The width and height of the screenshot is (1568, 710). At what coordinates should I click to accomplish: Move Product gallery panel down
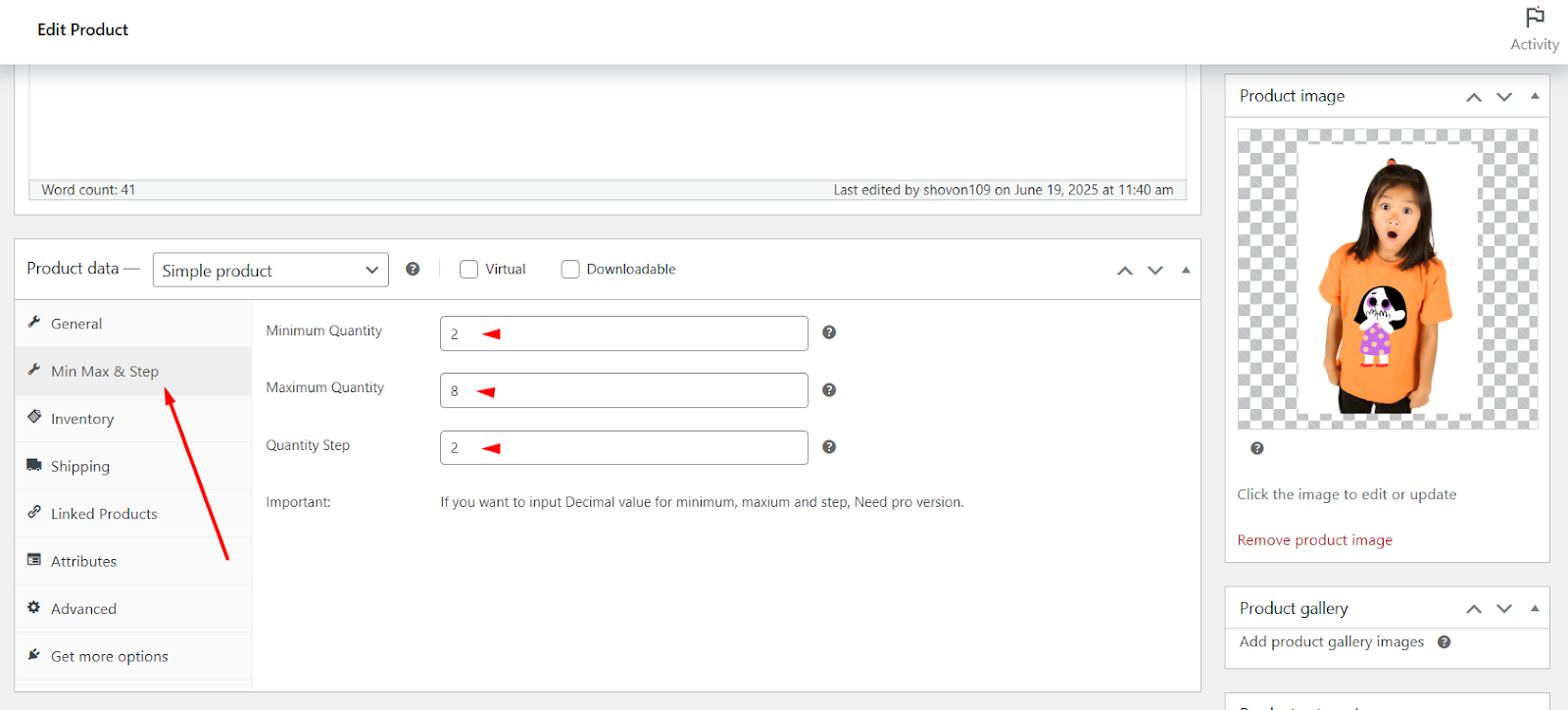(x=1504, y=609)
